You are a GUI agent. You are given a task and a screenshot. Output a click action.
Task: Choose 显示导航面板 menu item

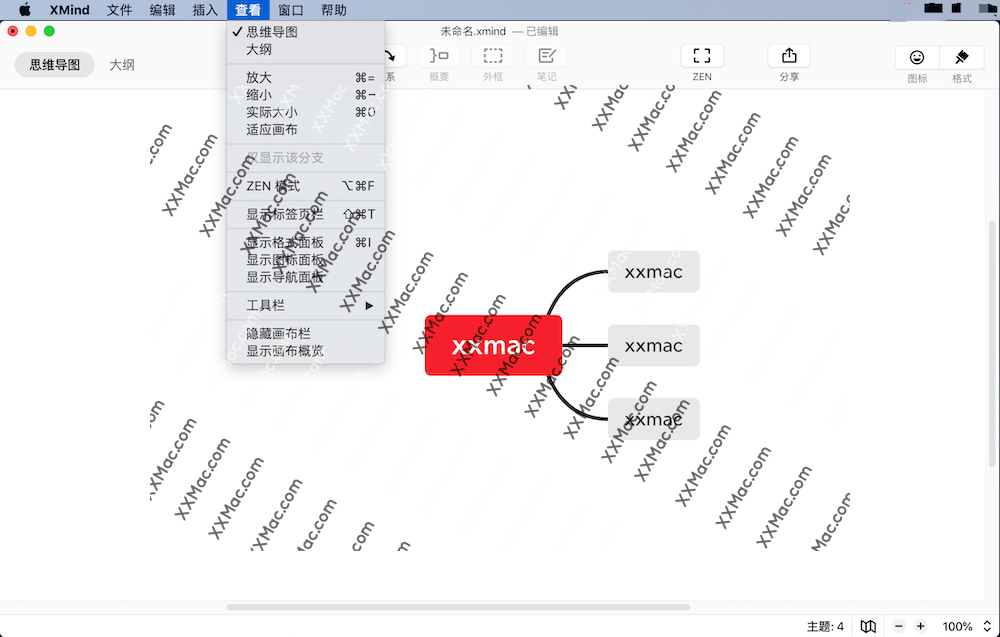point(305,277)
